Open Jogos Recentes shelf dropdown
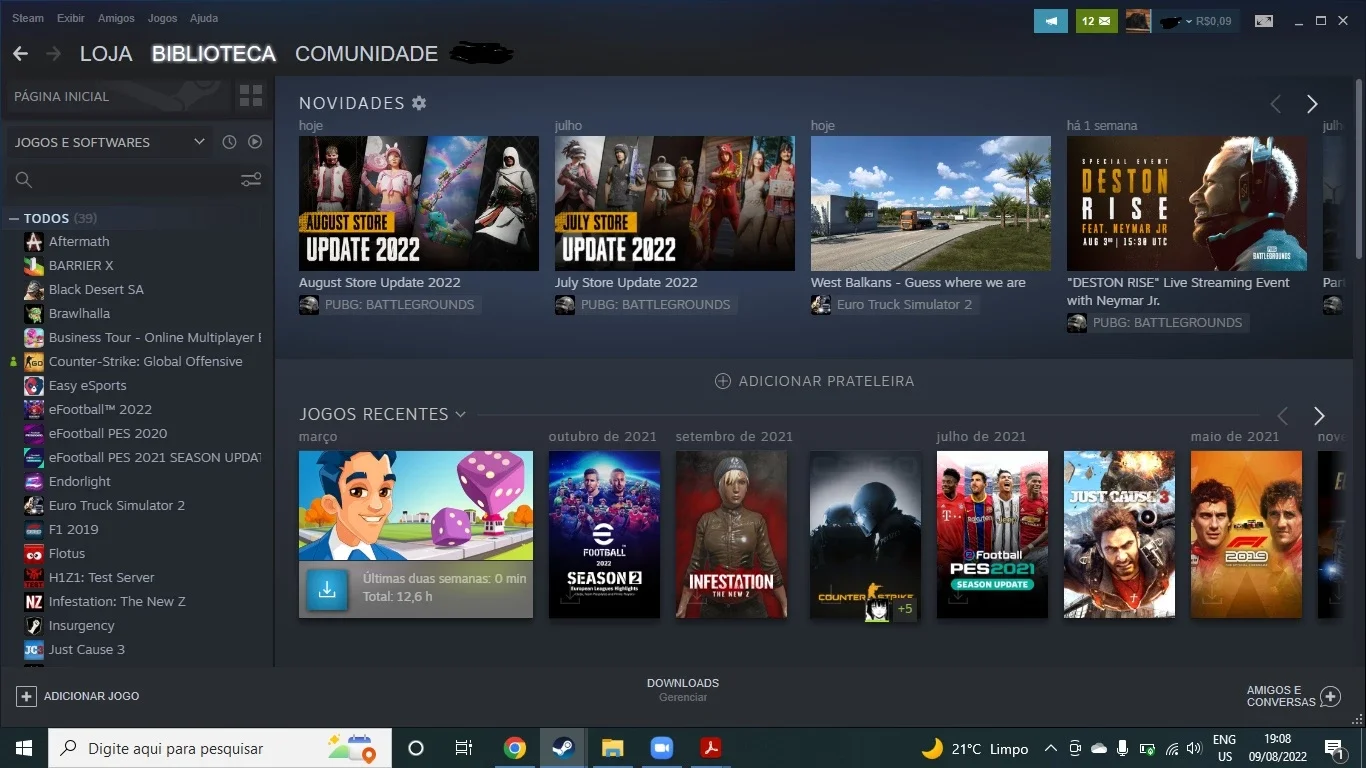 [460, 414]
